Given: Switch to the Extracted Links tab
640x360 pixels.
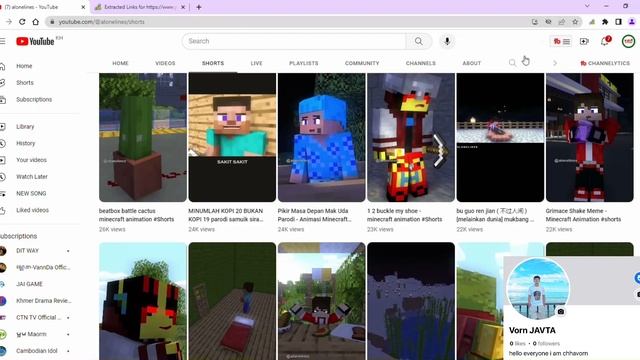Looking at the screenshot, I should pos(139,7).
